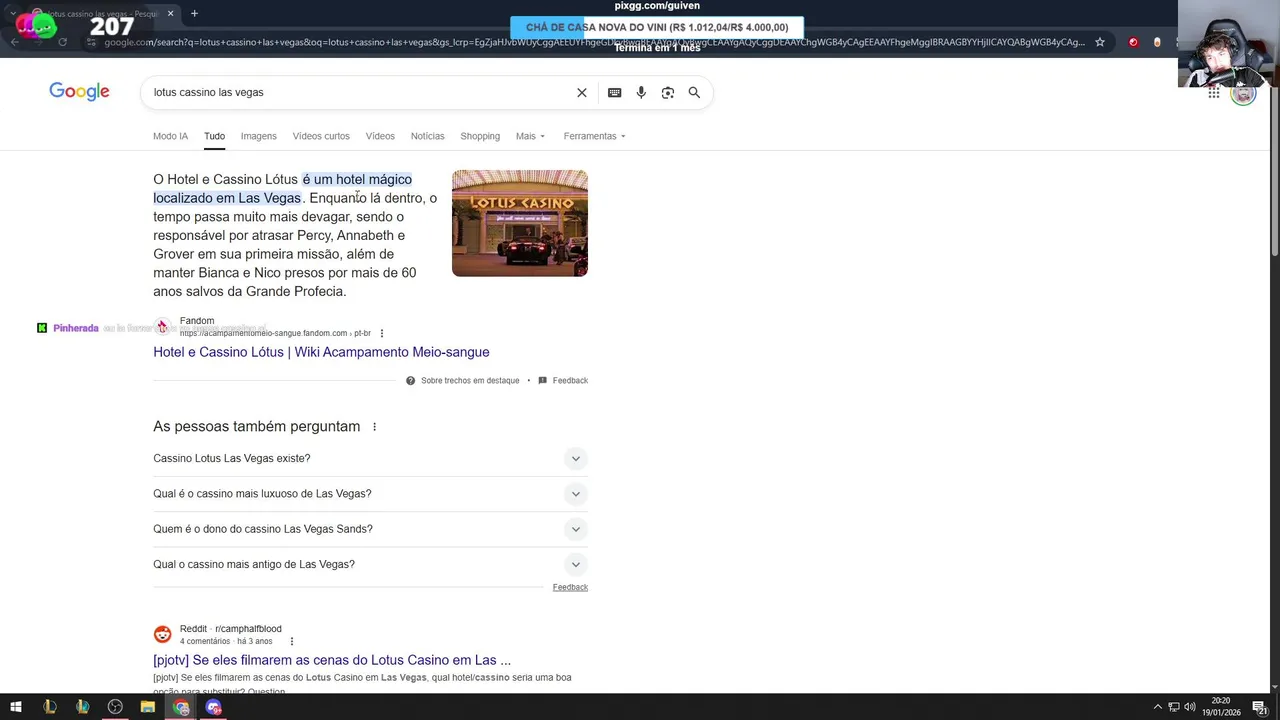Select the Tudo results tab
The width and height of the screenshot is (1280, 720).
tap(214, 136)
